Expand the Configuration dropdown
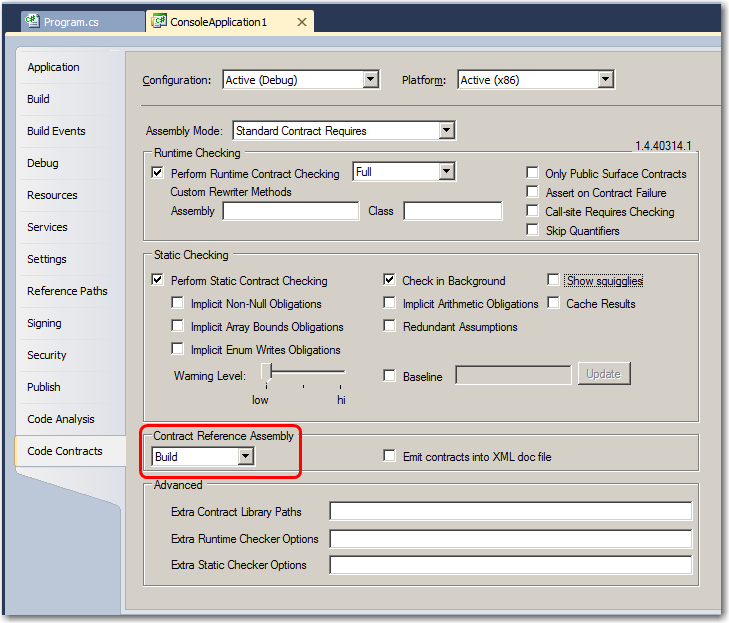Viewport: 729px width, 623px height. (370, 80)
